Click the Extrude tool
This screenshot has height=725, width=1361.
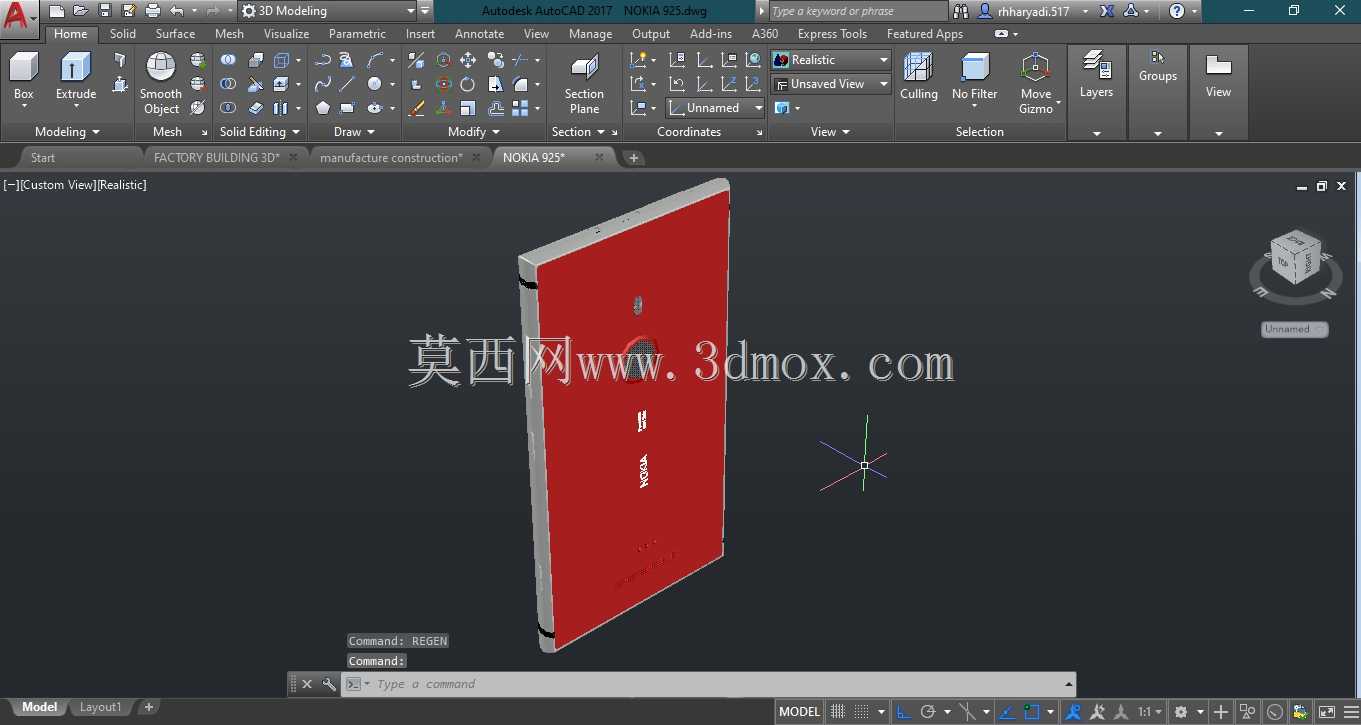coord(76,77)
